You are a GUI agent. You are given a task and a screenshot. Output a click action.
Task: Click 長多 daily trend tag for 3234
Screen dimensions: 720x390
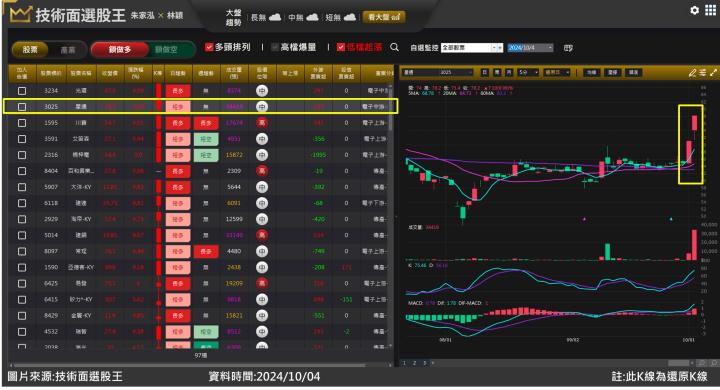pyautogui.click(x=178, y=91)
